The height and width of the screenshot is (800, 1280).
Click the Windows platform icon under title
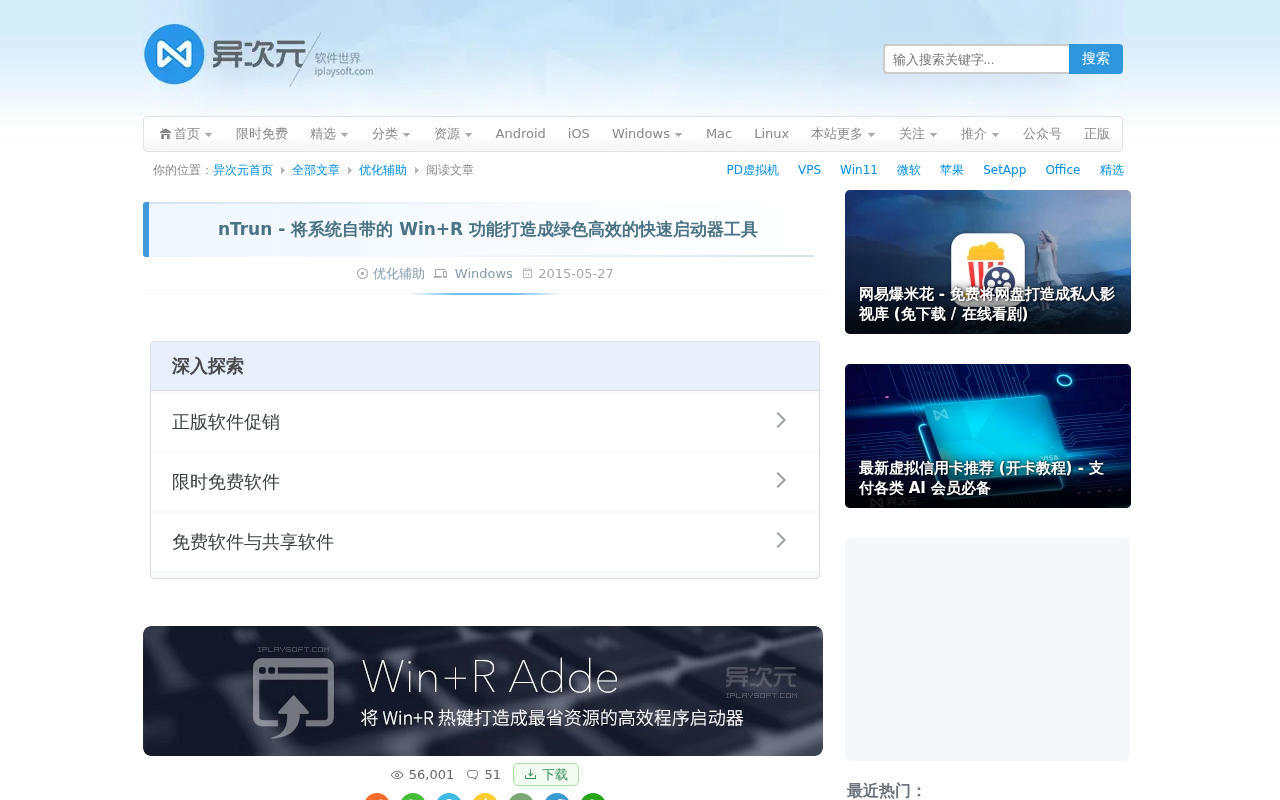point(441,274)
